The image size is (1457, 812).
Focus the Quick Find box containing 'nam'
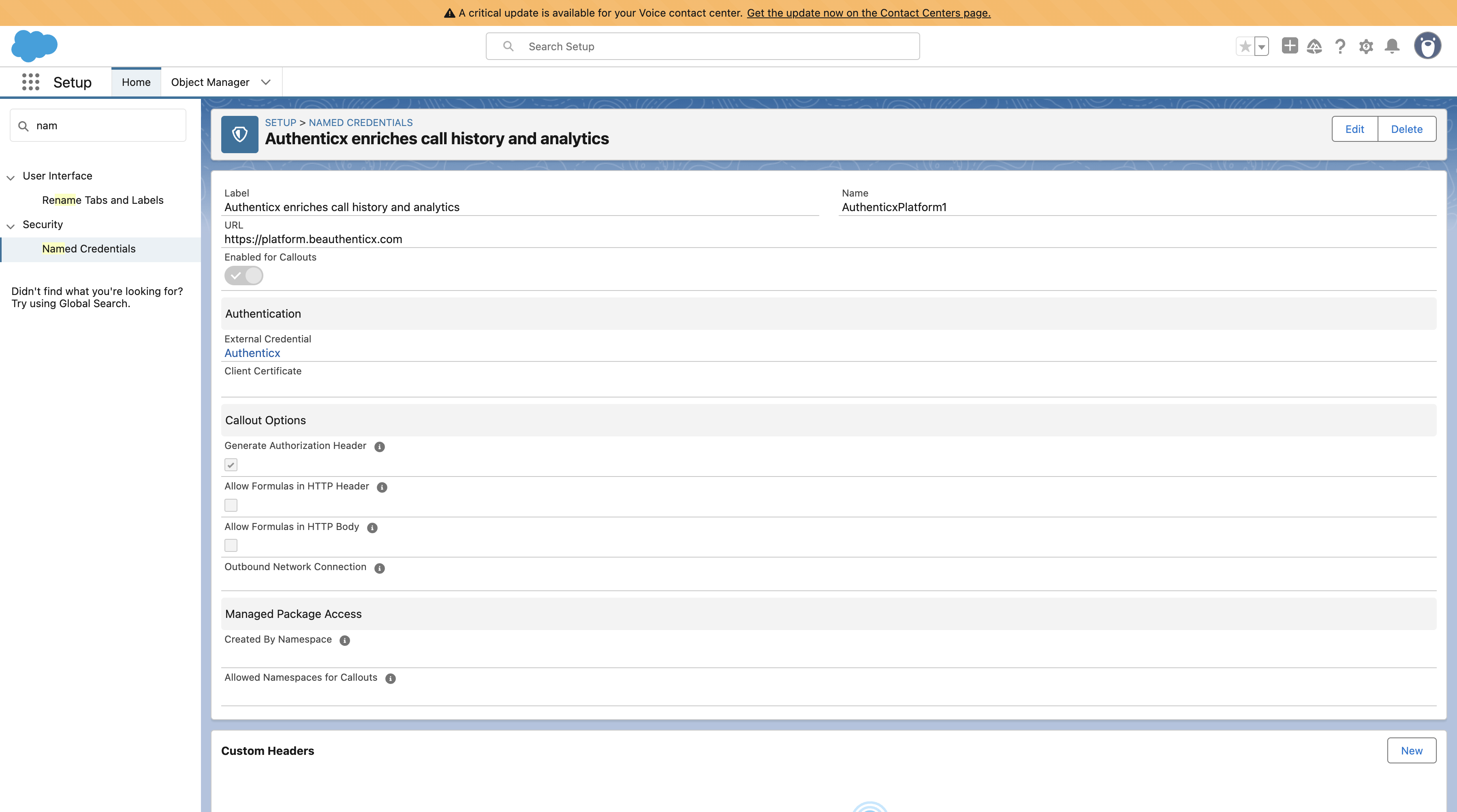[x=98, y=126]
